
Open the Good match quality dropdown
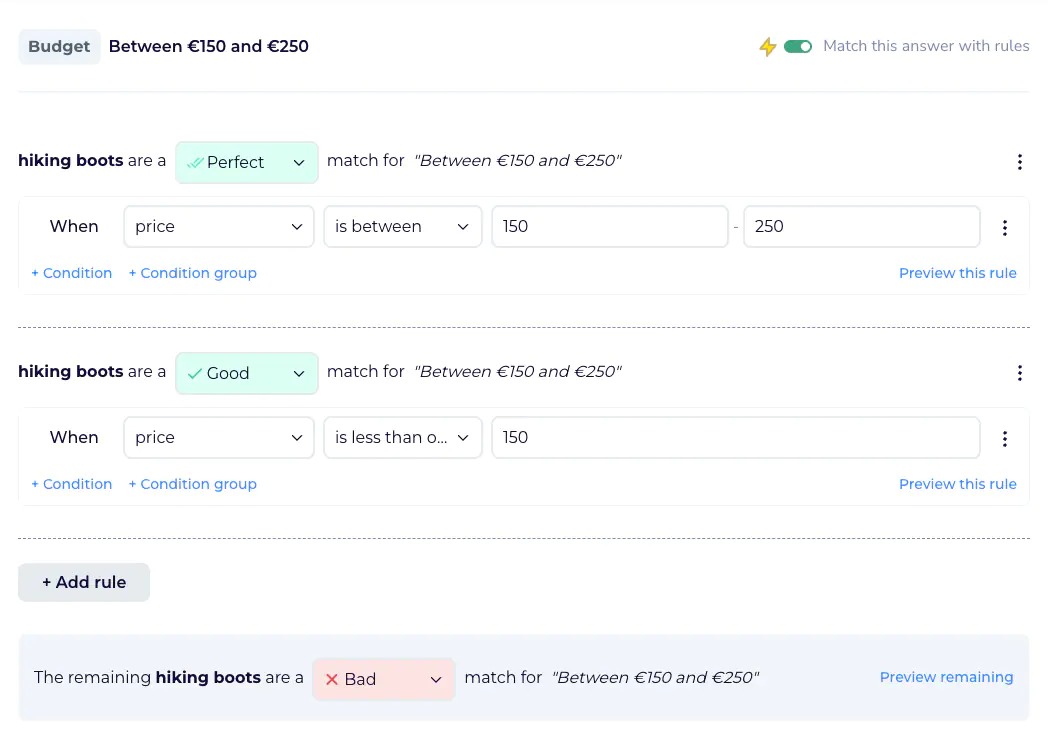247,373
